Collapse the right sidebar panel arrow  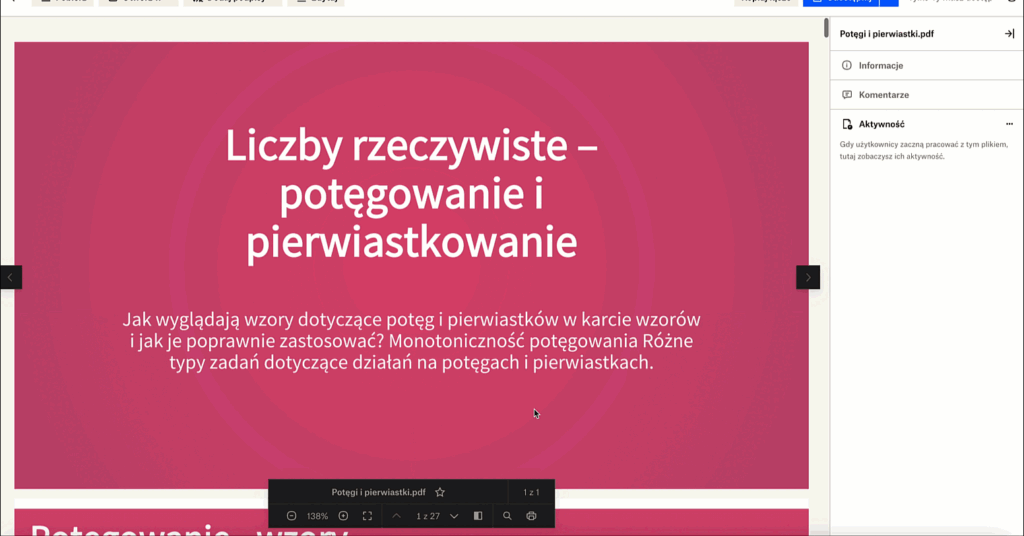1009,34
